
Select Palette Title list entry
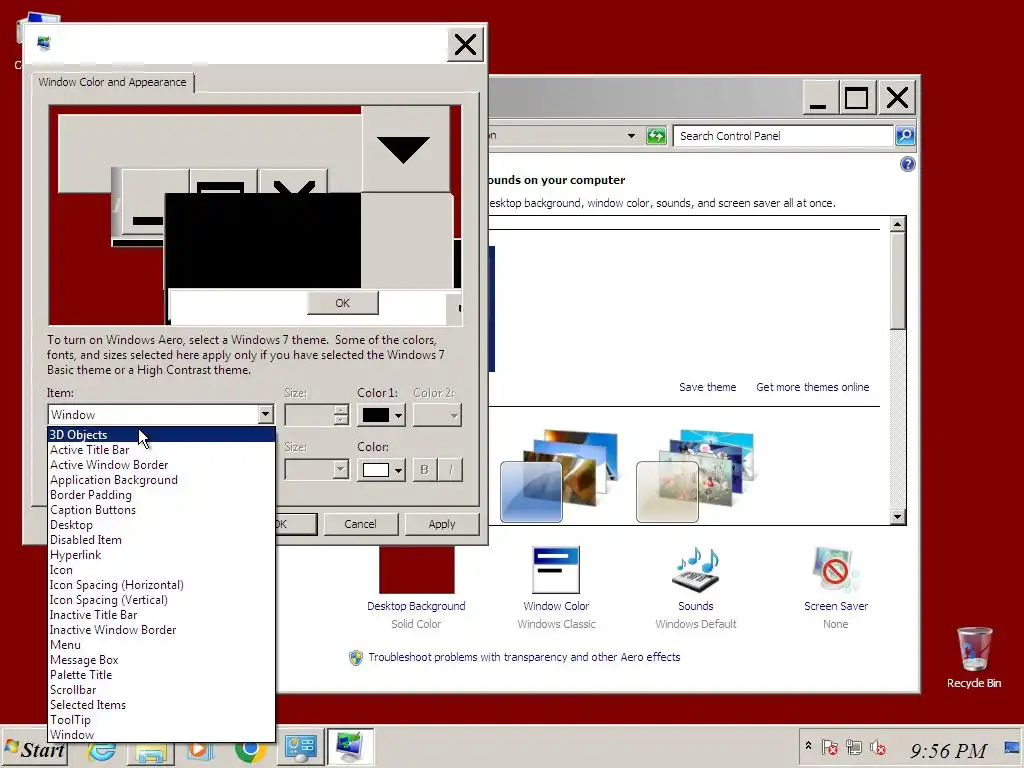click(161, 675)
